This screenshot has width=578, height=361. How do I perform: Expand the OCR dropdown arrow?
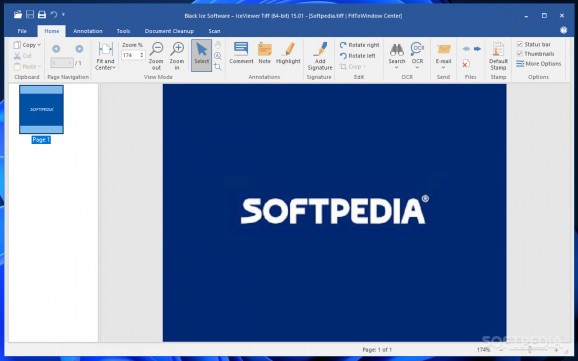tap(417, 68)
